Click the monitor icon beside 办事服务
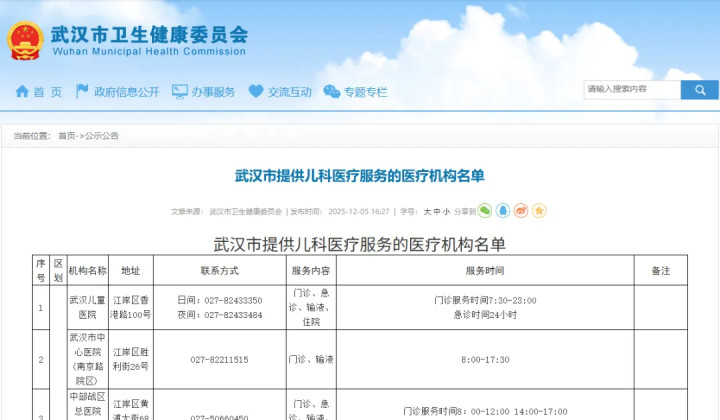Viewport: 720px width, 420px height. (x=180, y=92)
